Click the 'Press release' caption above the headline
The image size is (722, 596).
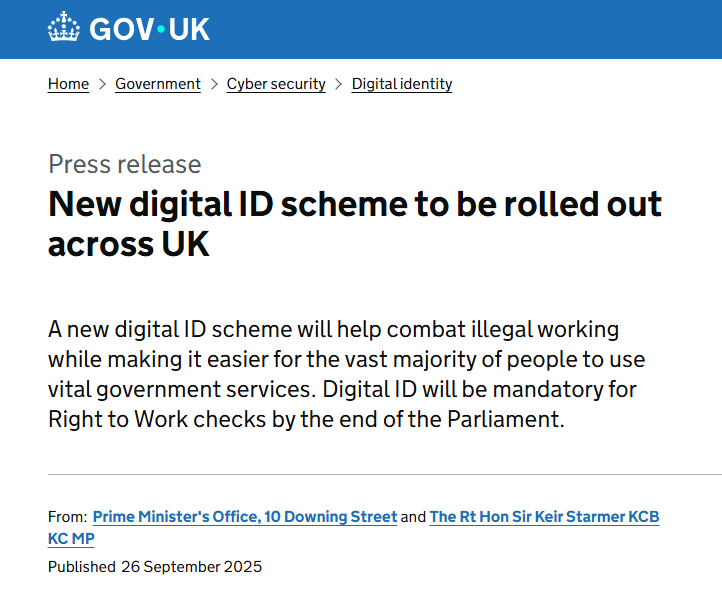click(125, 164)
